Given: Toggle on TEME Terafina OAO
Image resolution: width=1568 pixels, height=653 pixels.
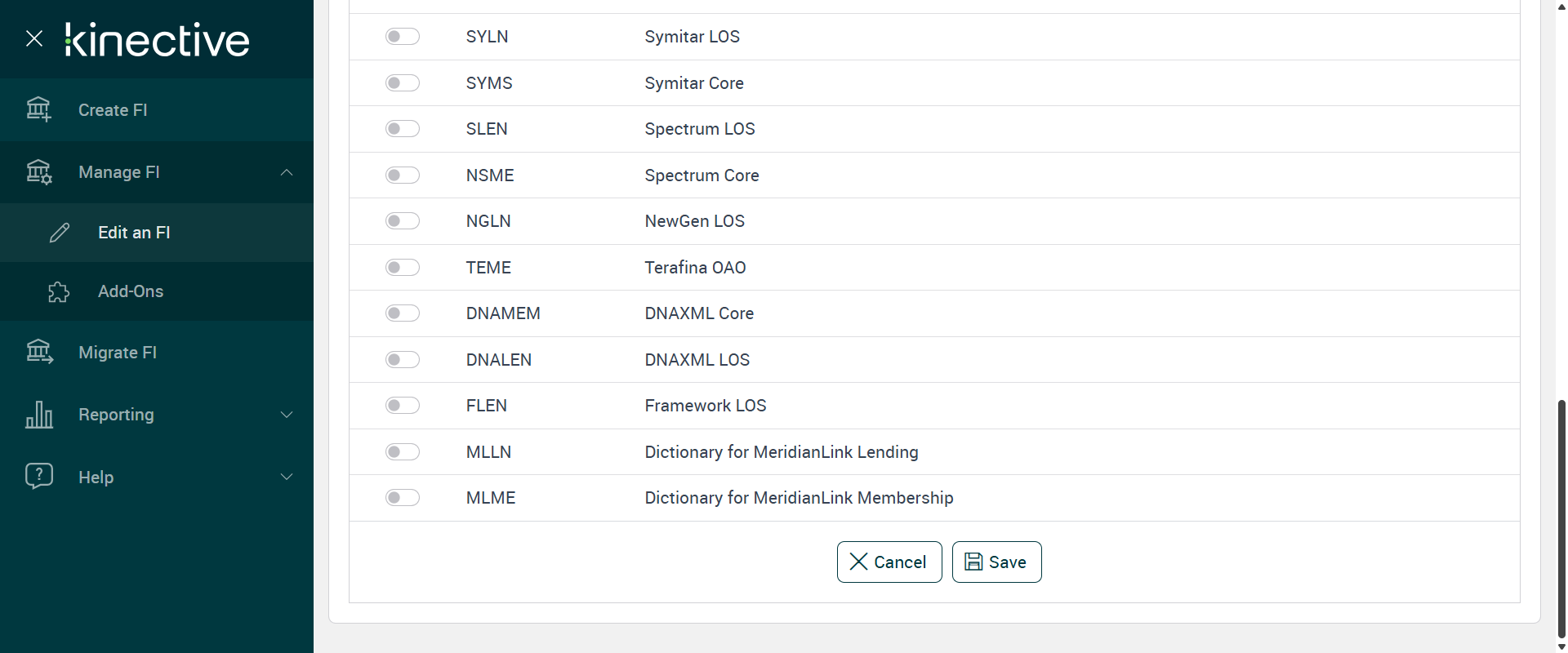Looking at the screenshot, I should pyautogui.click(x=403, y=268).
